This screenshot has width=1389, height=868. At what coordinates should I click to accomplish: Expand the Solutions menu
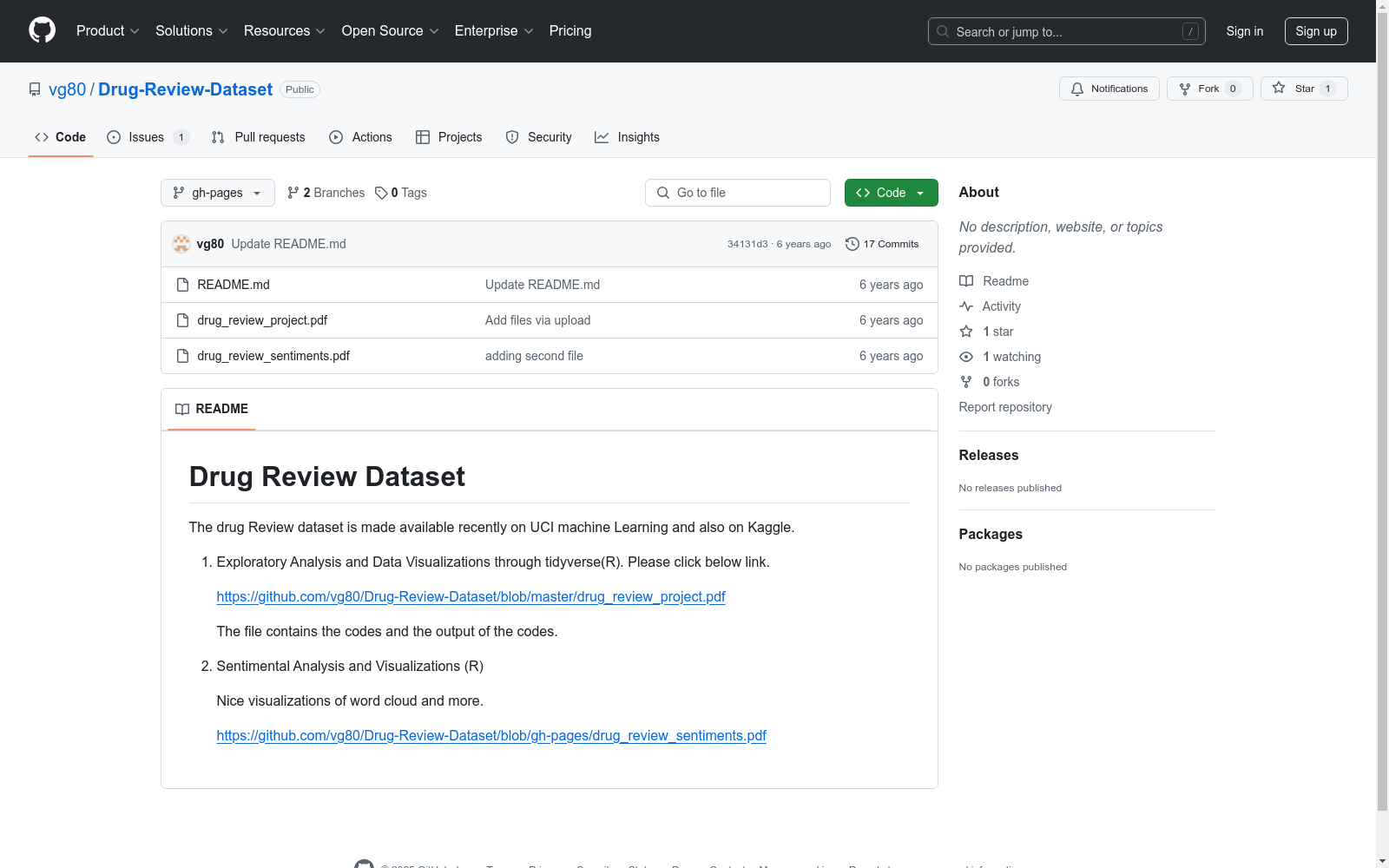[x=192, y=30]
